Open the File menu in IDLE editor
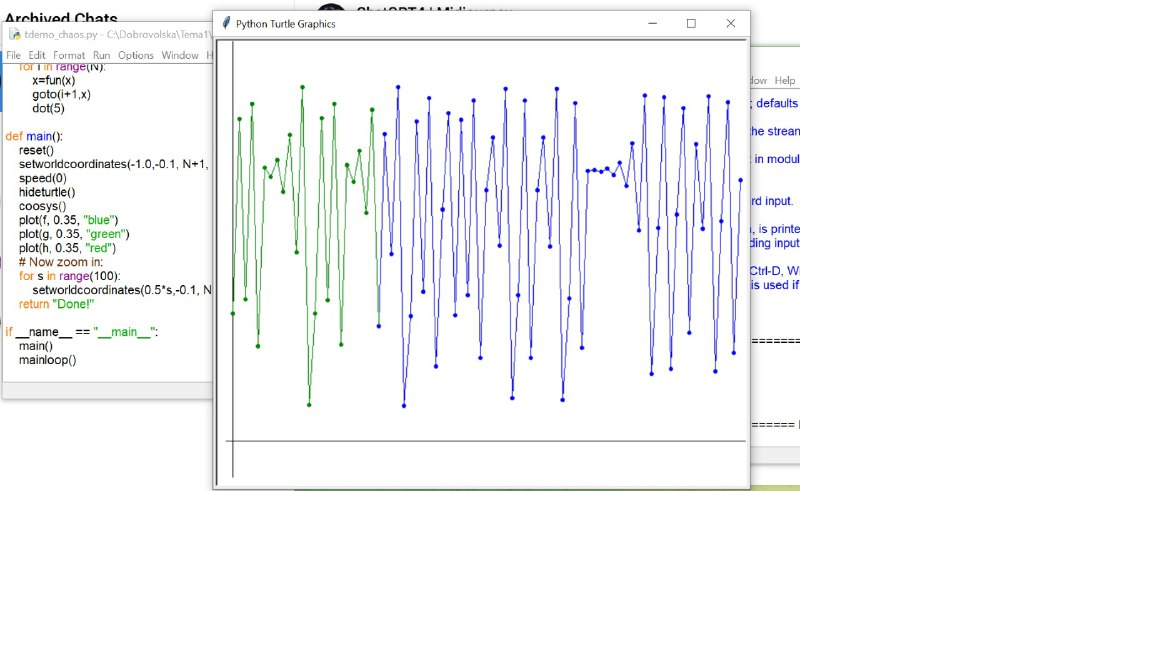1152x648 pixels. [x=13, y=55]
